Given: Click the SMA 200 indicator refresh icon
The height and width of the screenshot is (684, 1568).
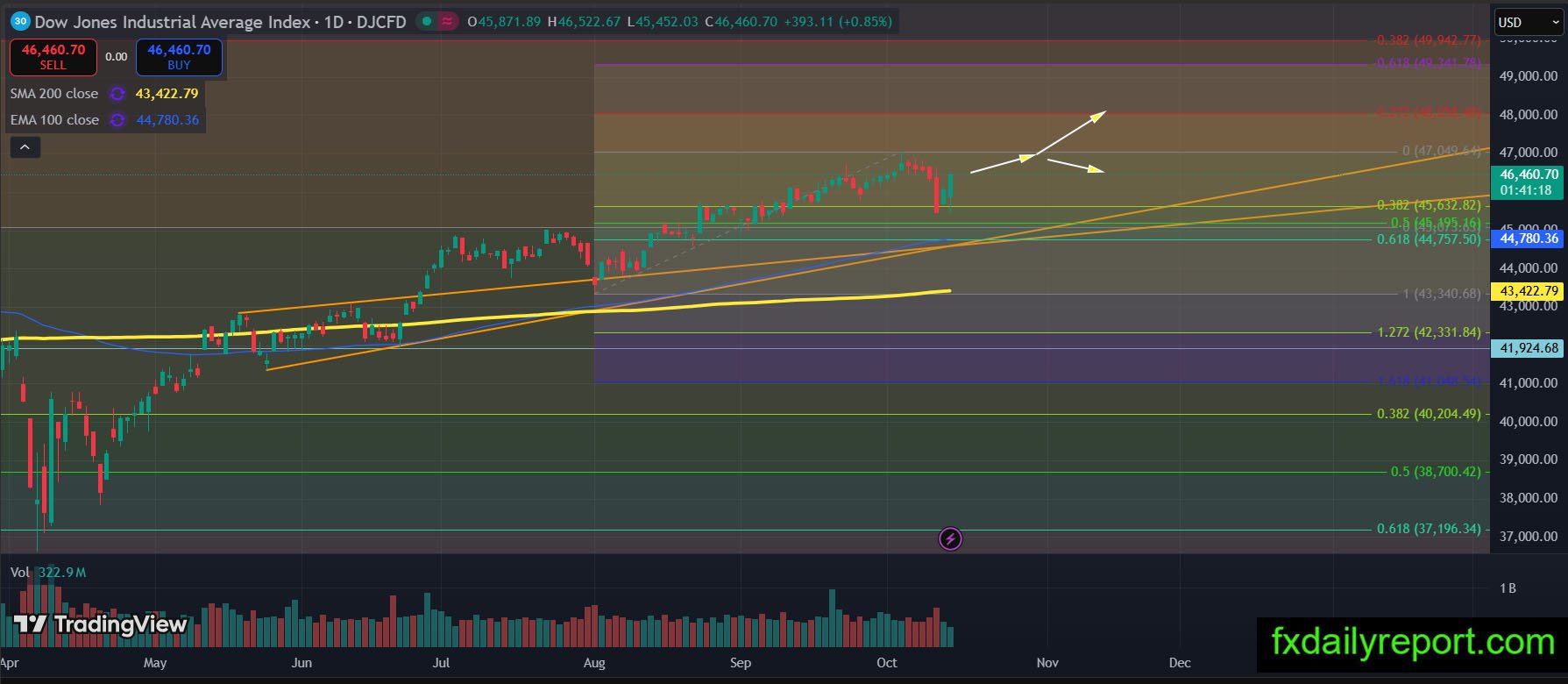Looking at the screenshot, I should click(x=117, y=94).
